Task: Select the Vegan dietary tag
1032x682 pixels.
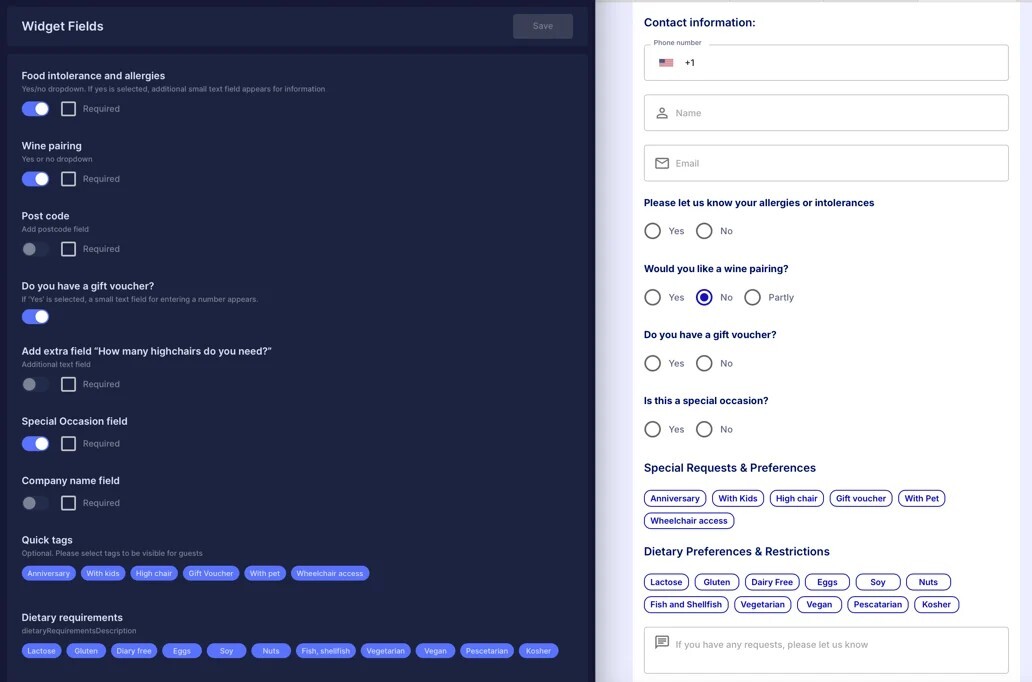Action: pyautogui.click(x=819, y=604)
